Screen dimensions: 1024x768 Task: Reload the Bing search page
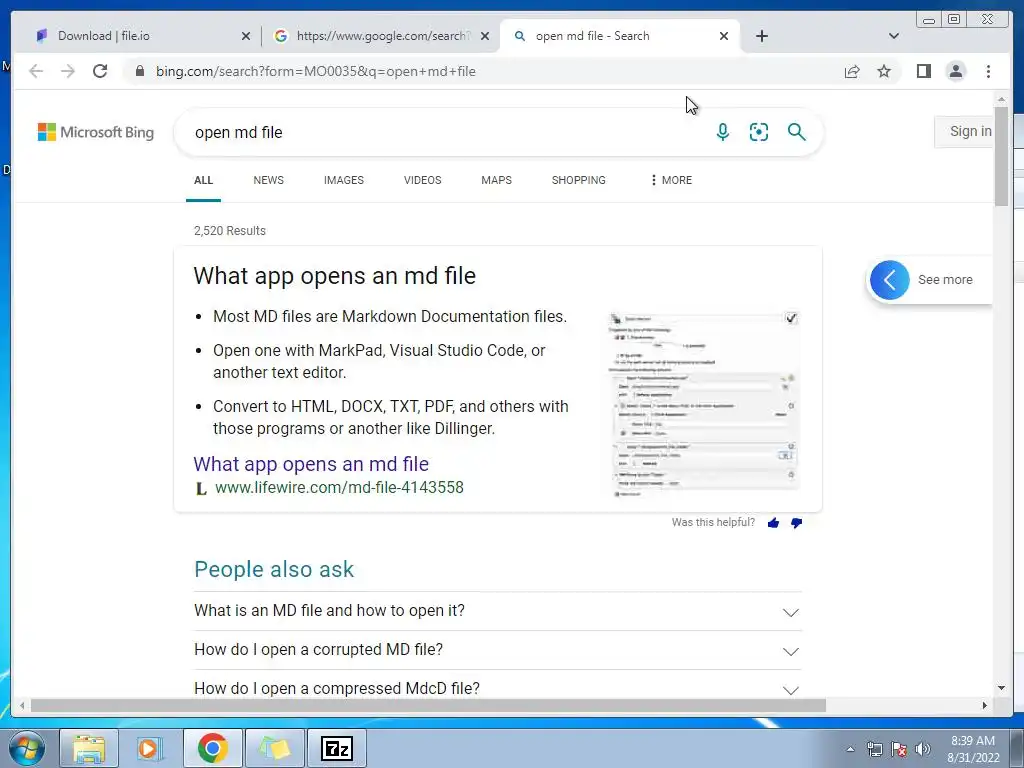(100, 71)
